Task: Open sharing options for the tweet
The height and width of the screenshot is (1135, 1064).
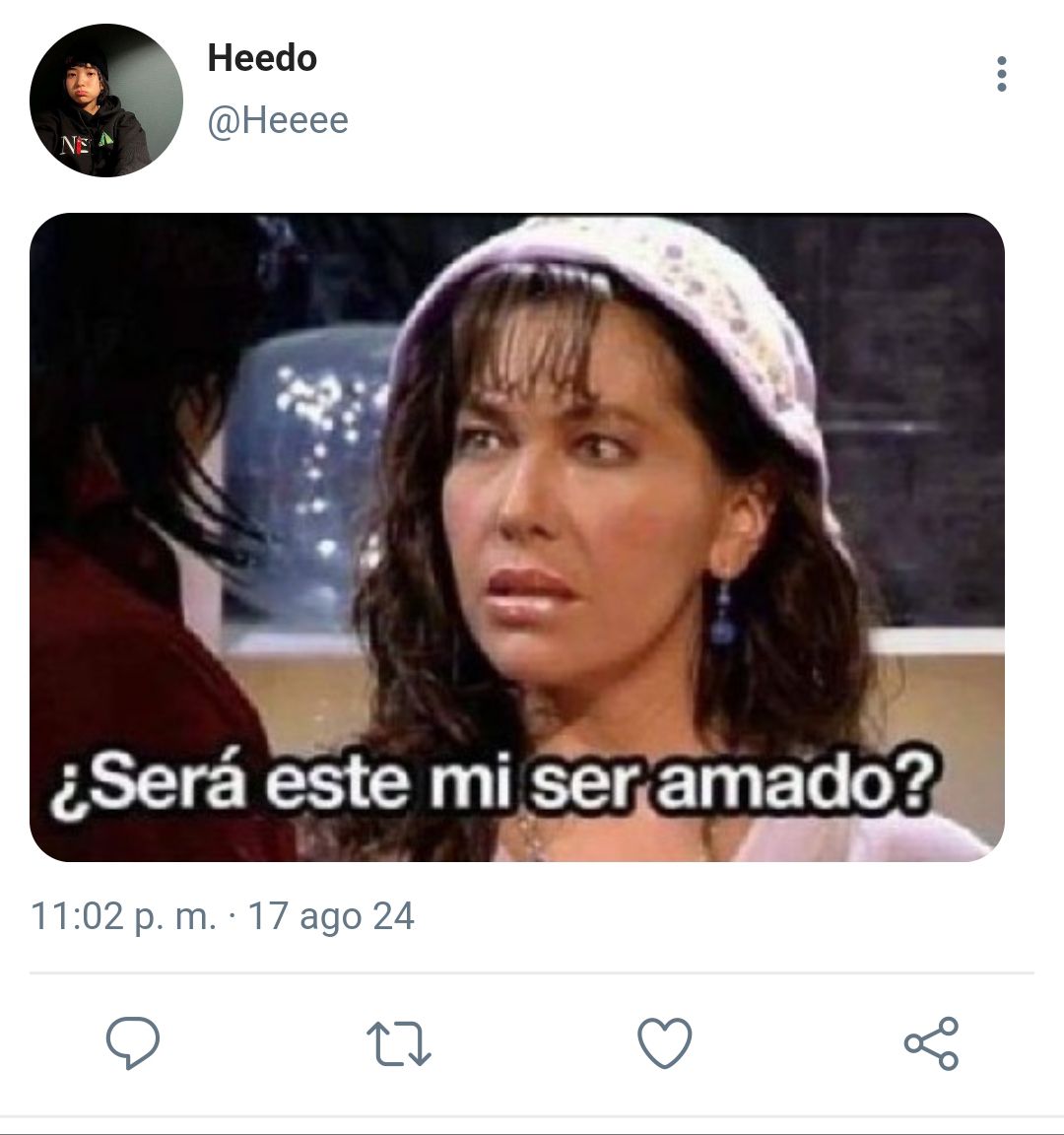Action: 932,1043
